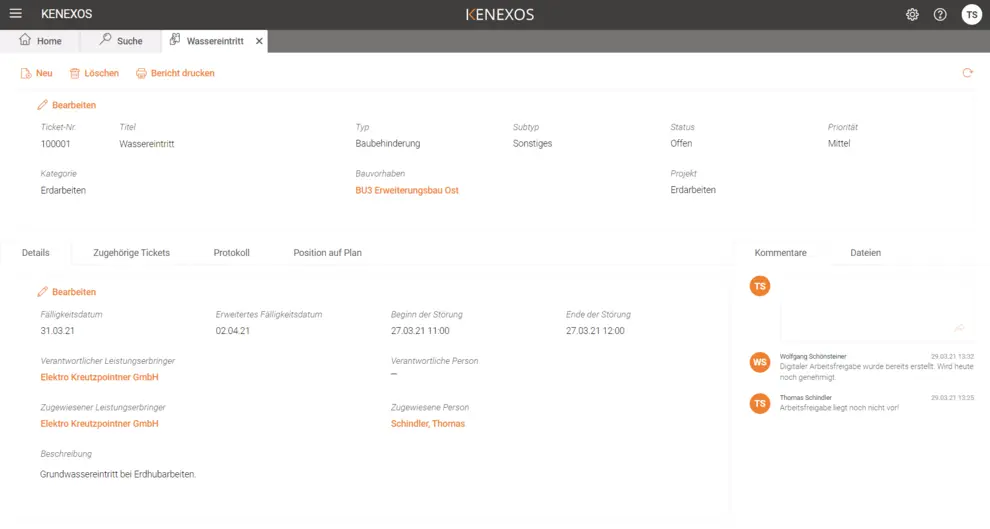Click the Baubehinderung type value
This screenshot has width=990, height=529.
coord(388,143)
